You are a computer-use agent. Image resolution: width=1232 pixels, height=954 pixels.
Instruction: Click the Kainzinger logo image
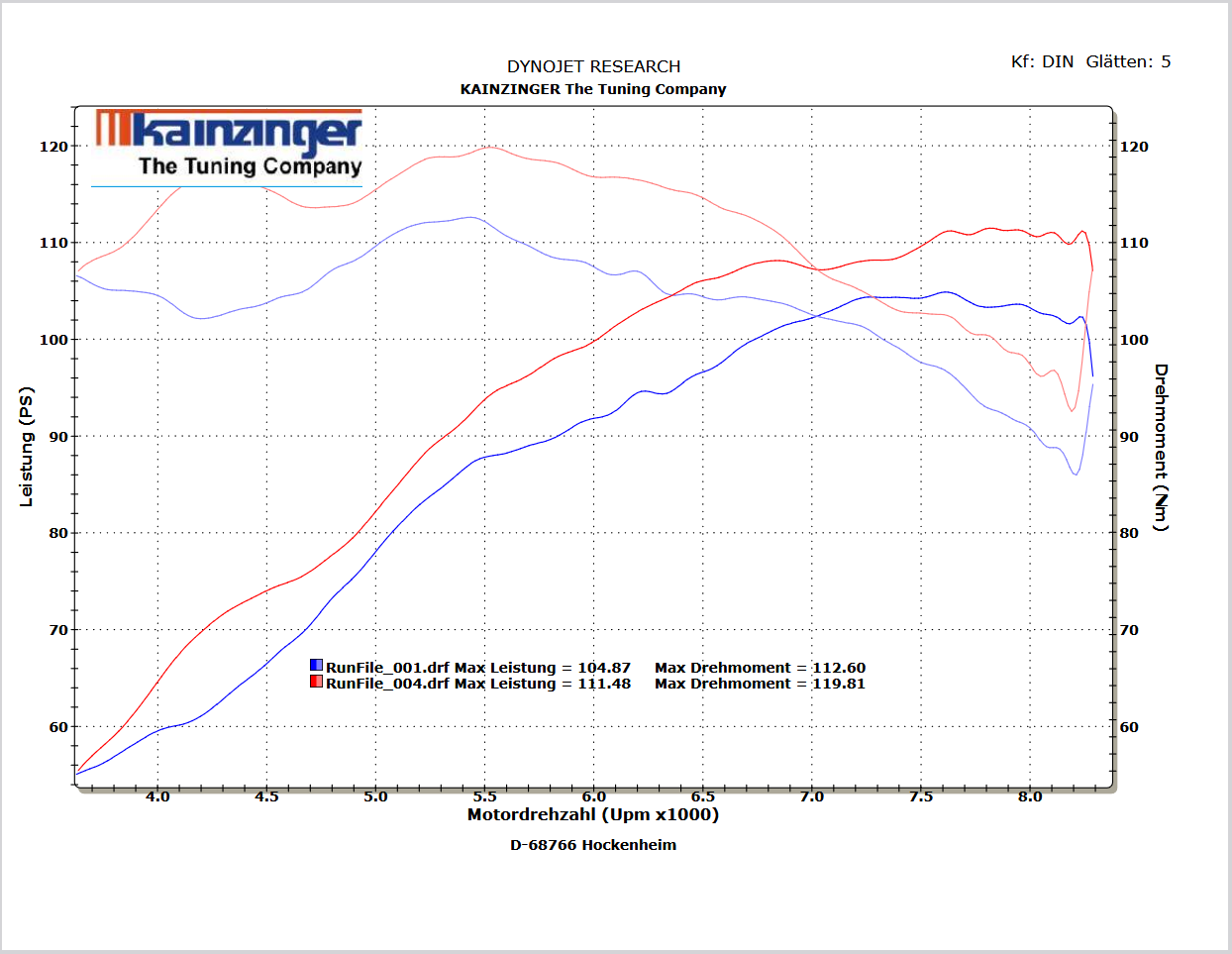(227, 147)
